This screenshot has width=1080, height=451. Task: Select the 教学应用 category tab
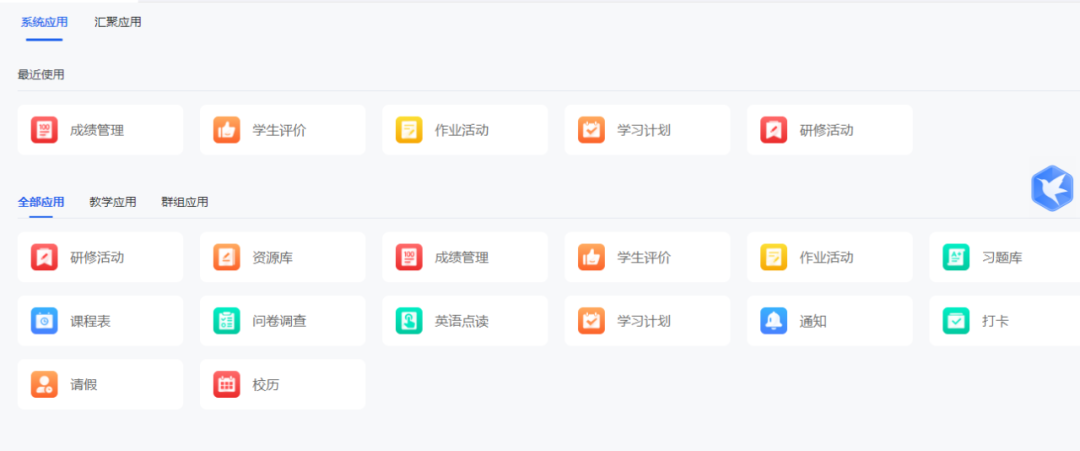(x=113, y=202)
